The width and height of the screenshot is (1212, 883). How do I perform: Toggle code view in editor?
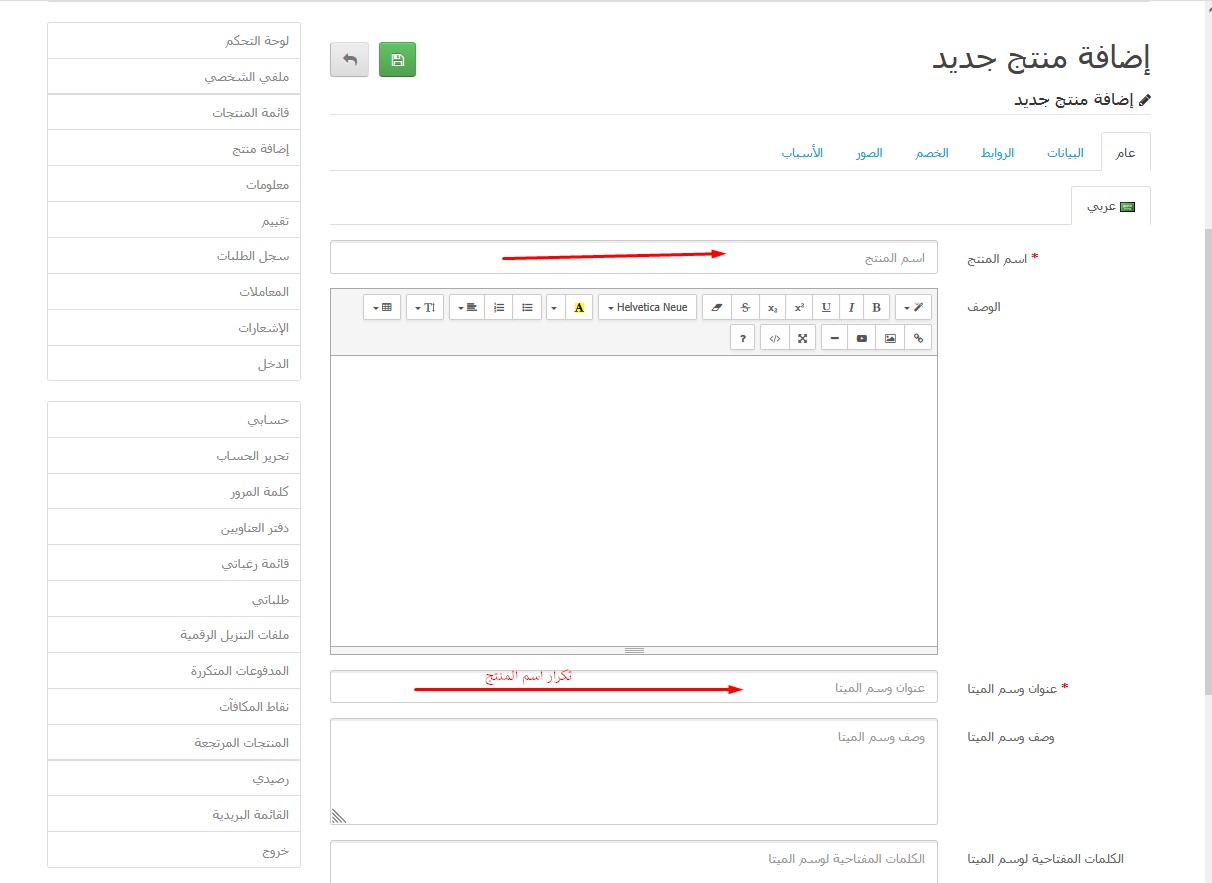tap(774, 338)
